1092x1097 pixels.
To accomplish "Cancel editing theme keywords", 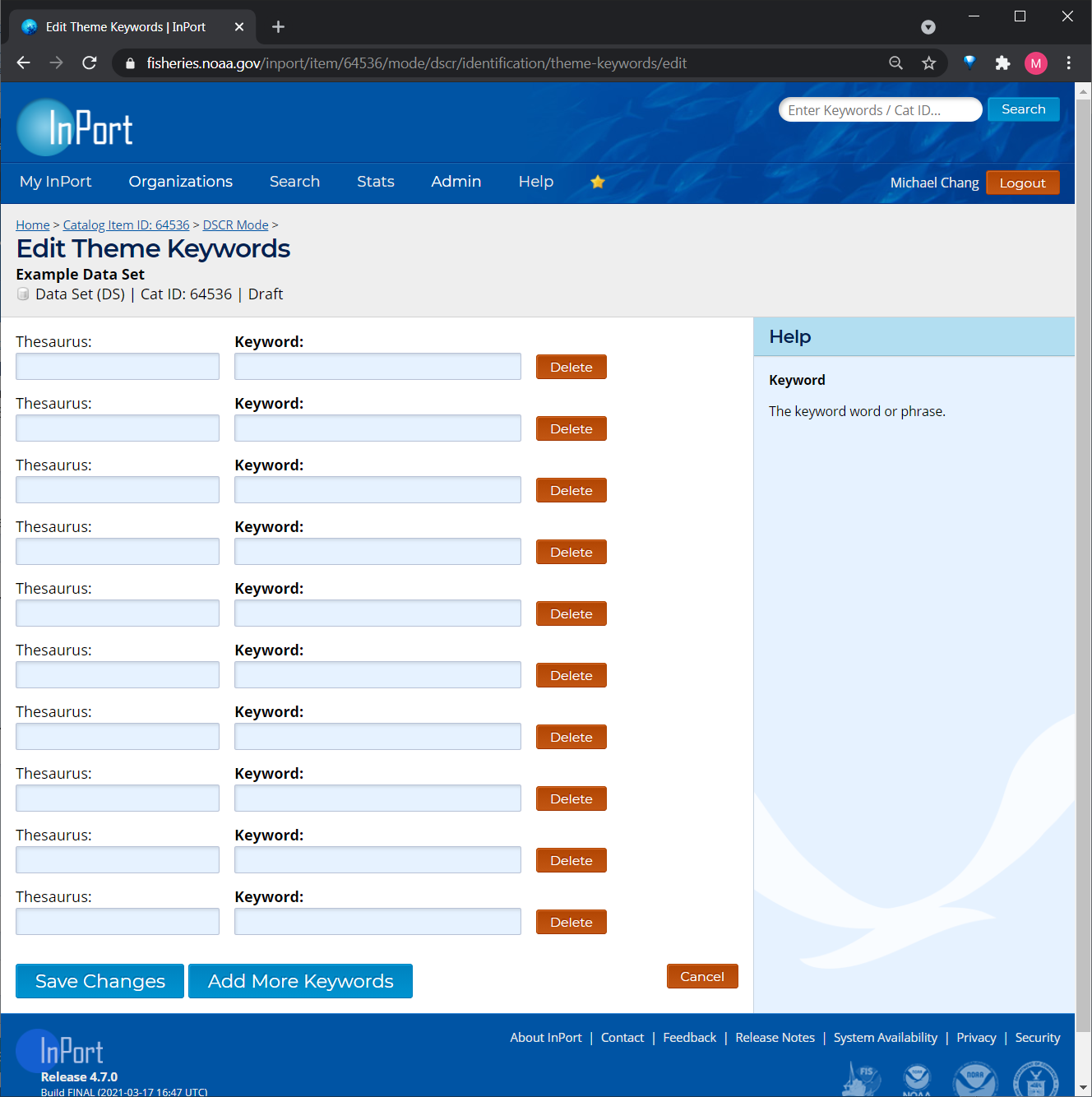I will point(702,976).
